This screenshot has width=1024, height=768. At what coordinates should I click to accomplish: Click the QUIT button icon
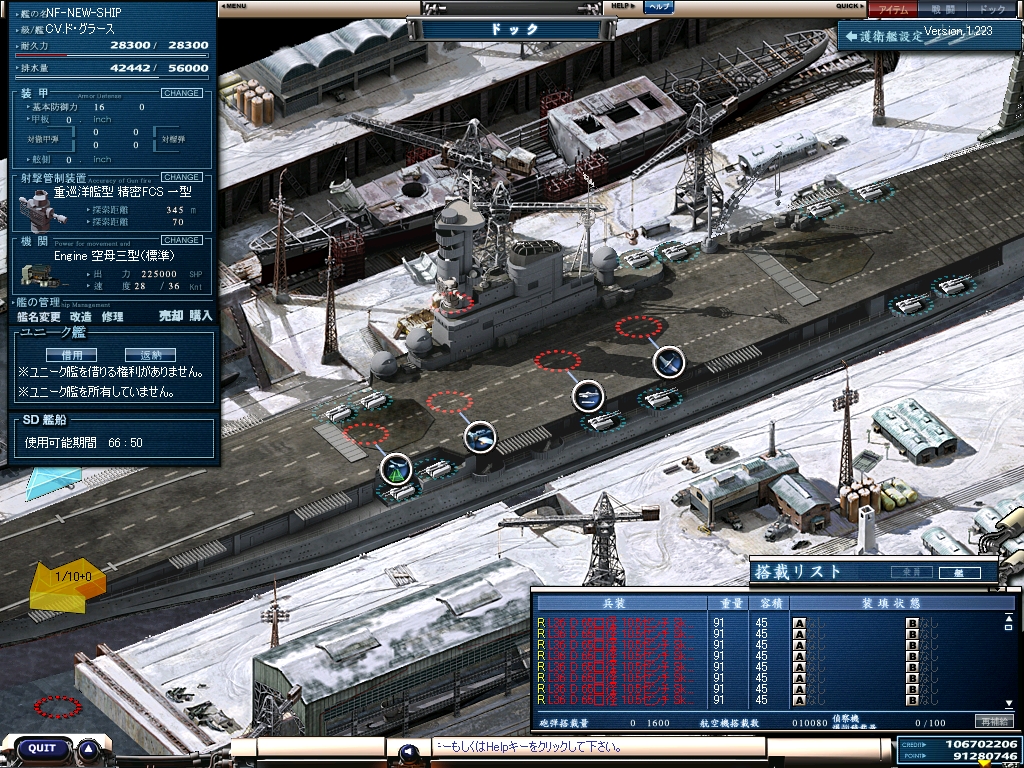[42, 748]
